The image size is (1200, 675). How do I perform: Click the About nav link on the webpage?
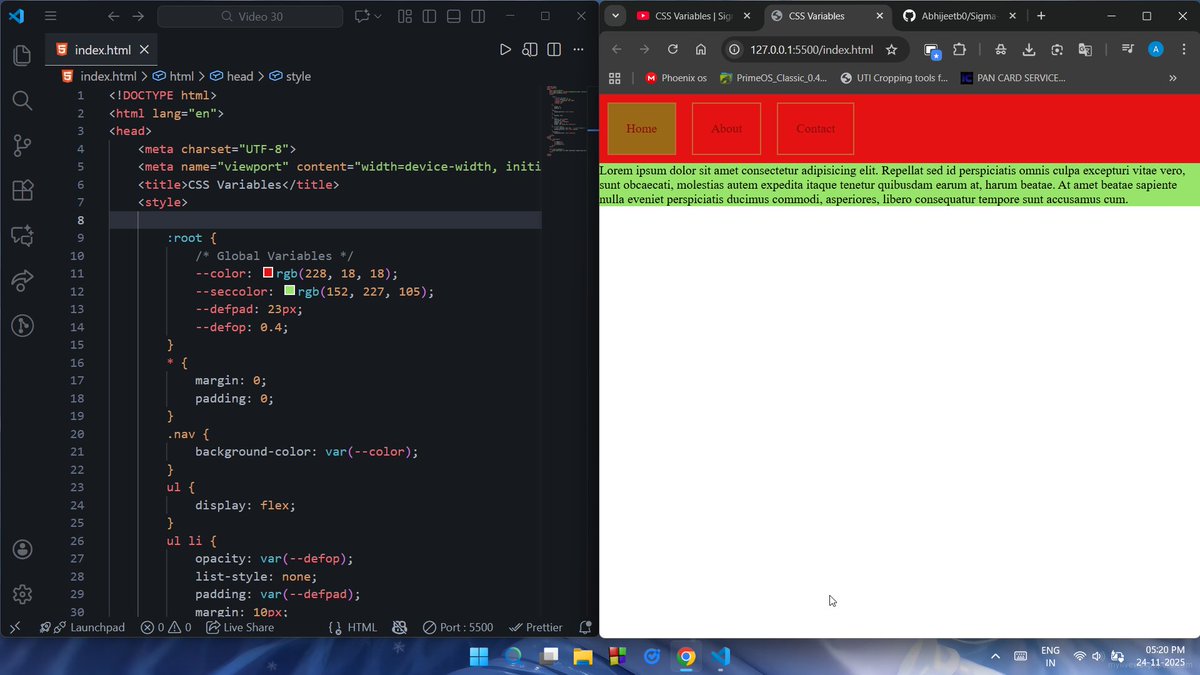point(726,128)
